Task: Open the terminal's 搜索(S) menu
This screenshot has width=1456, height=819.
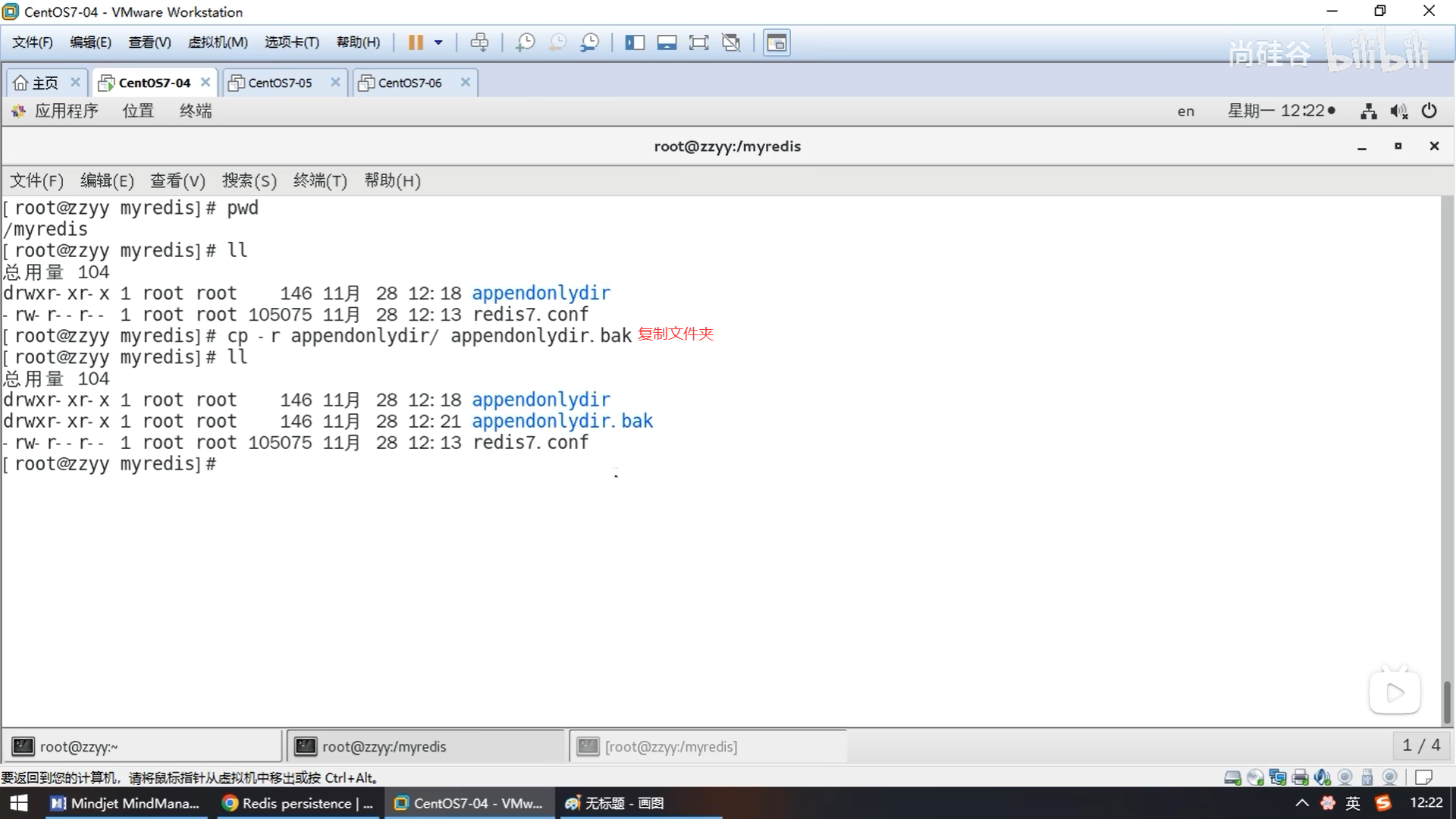Action: point(249,180)
